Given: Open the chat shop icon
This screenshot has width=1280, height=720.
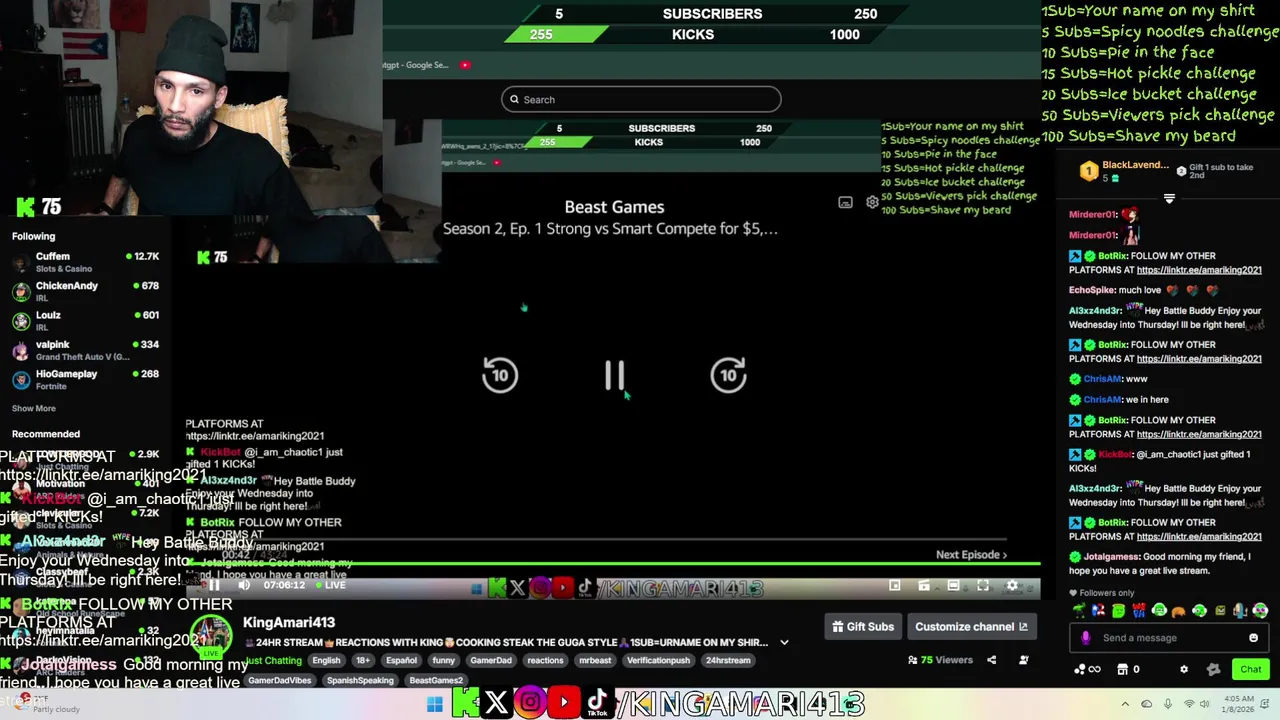Looking at the screenshot, I should coord(1123,669).
